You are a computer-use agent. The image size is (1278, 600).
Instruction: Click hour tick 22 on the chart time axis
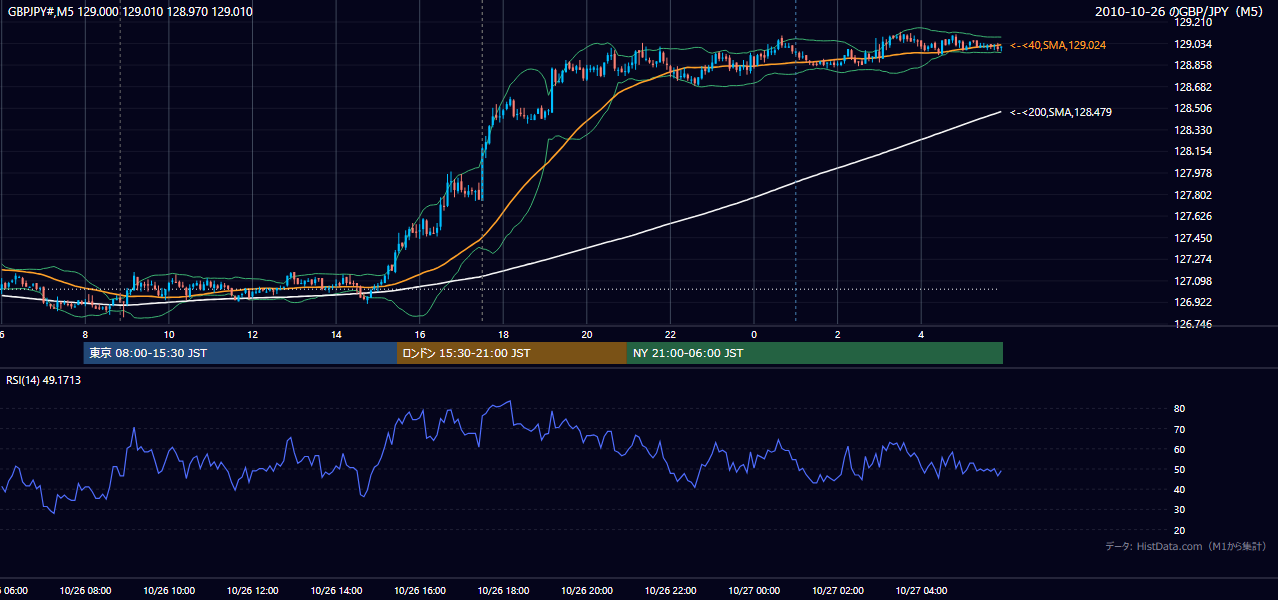[x=670, y=334]
